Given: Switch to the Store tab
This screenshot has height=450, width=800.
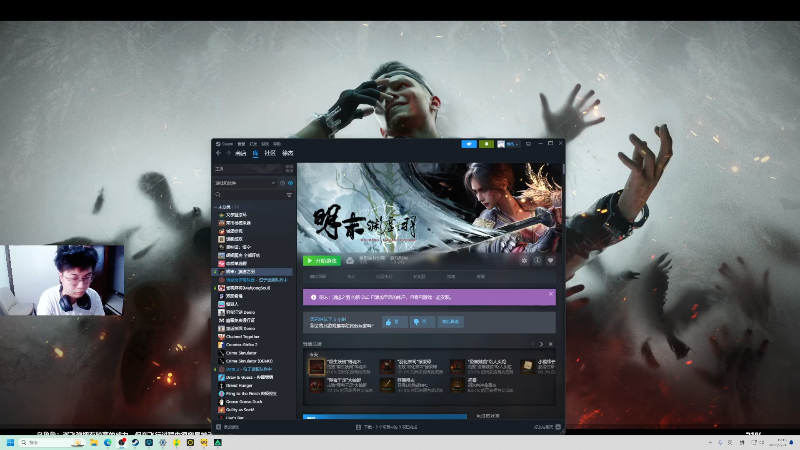Looking at the screenshot, I should click(240, 153).
